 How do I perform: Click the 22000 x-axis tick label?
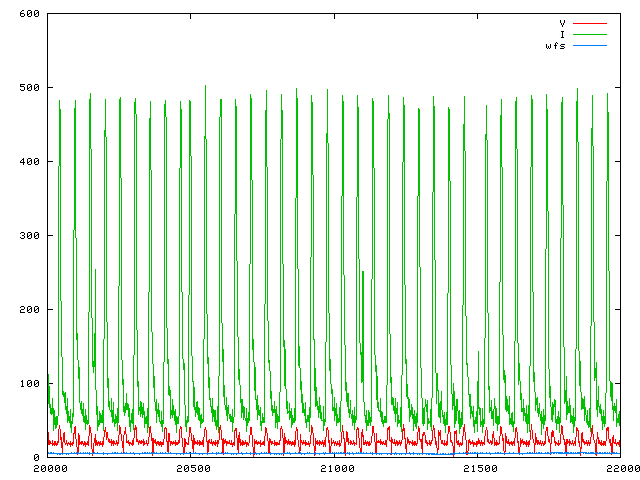point(620,468)
